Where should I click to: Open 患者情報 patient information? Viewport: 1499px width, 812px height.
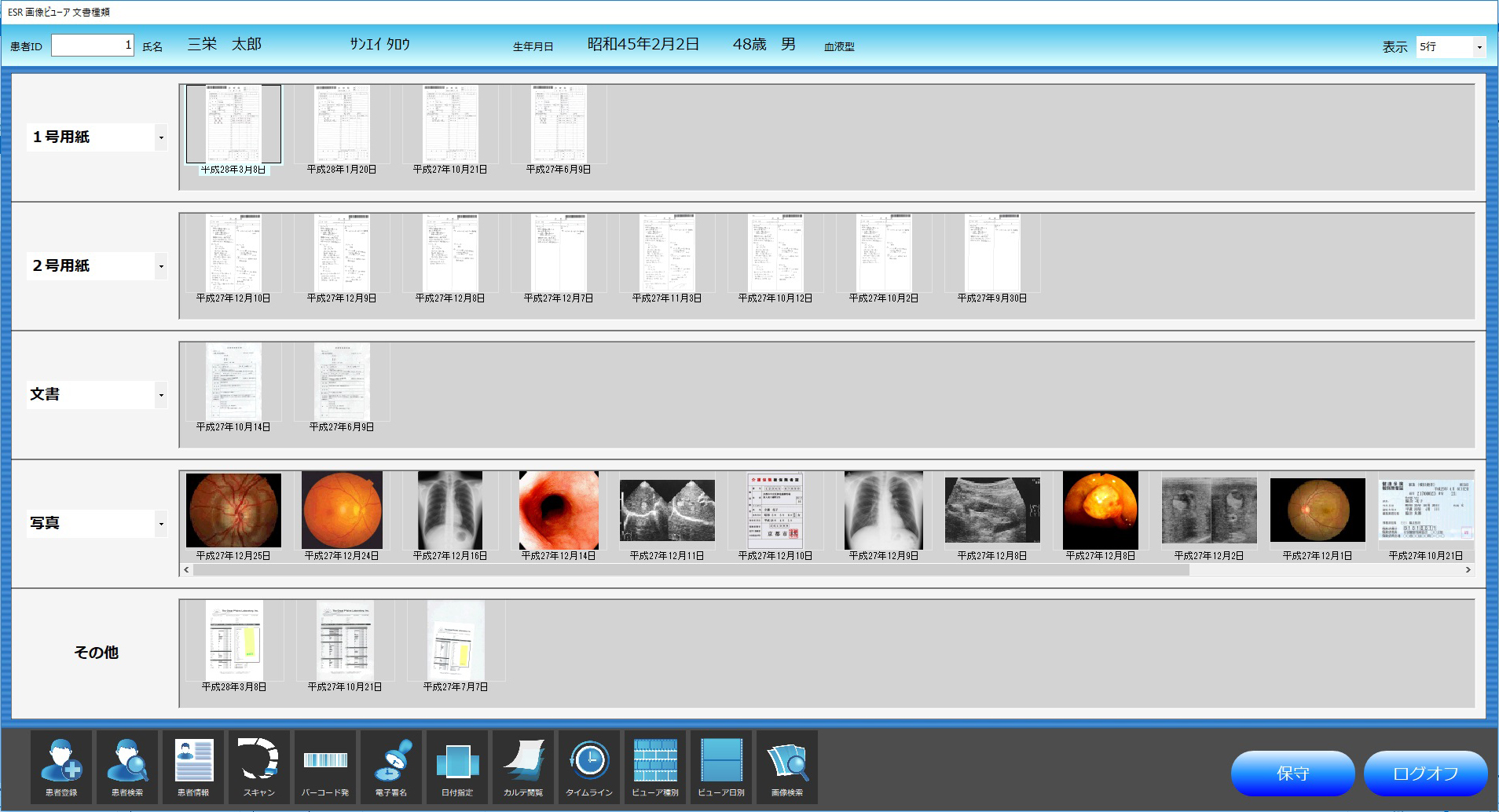pos(193,767)
